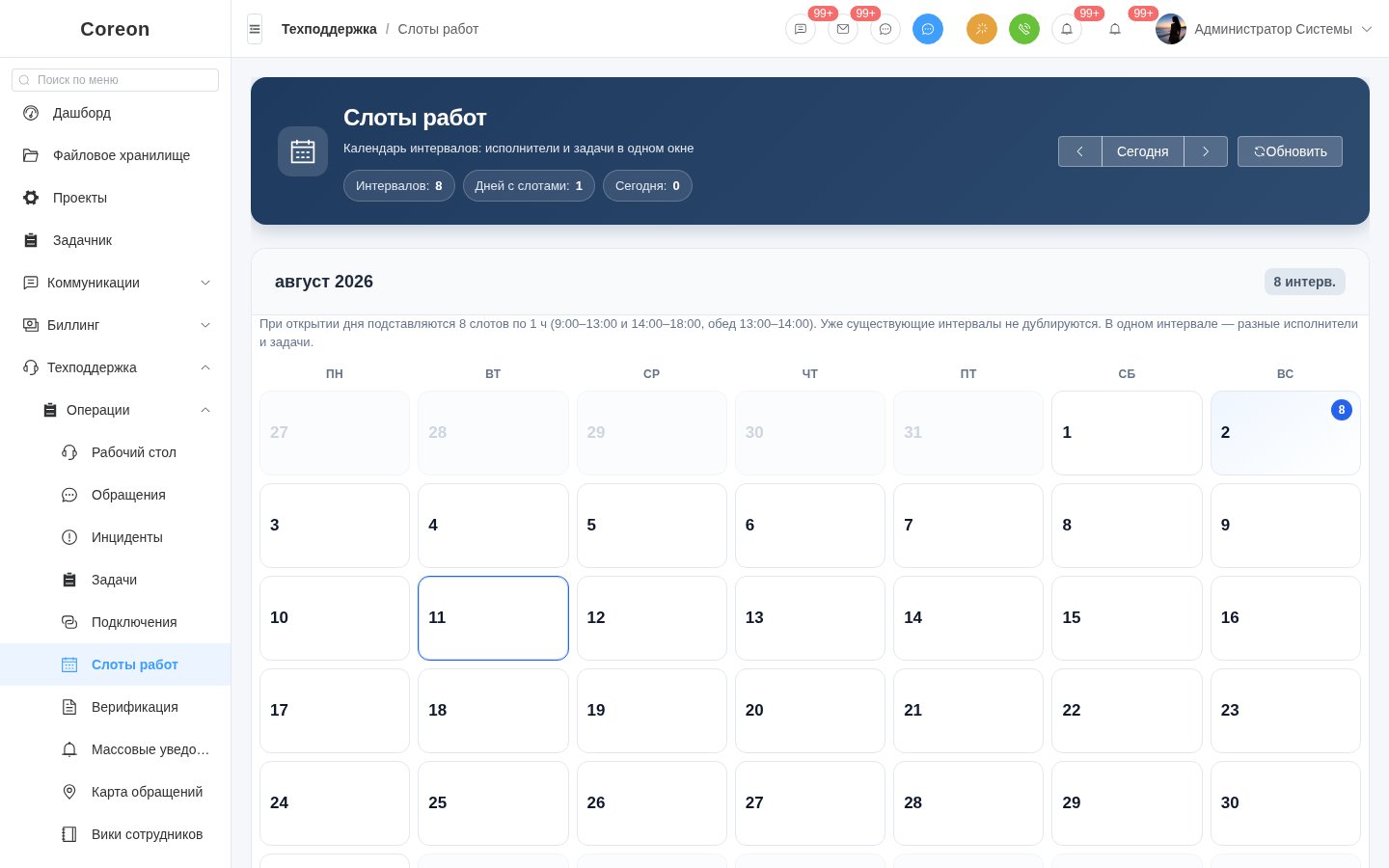This screenshot has width=1389, height=868.
Task: Select day 7 in the calendar
Action: click(968, 526)
